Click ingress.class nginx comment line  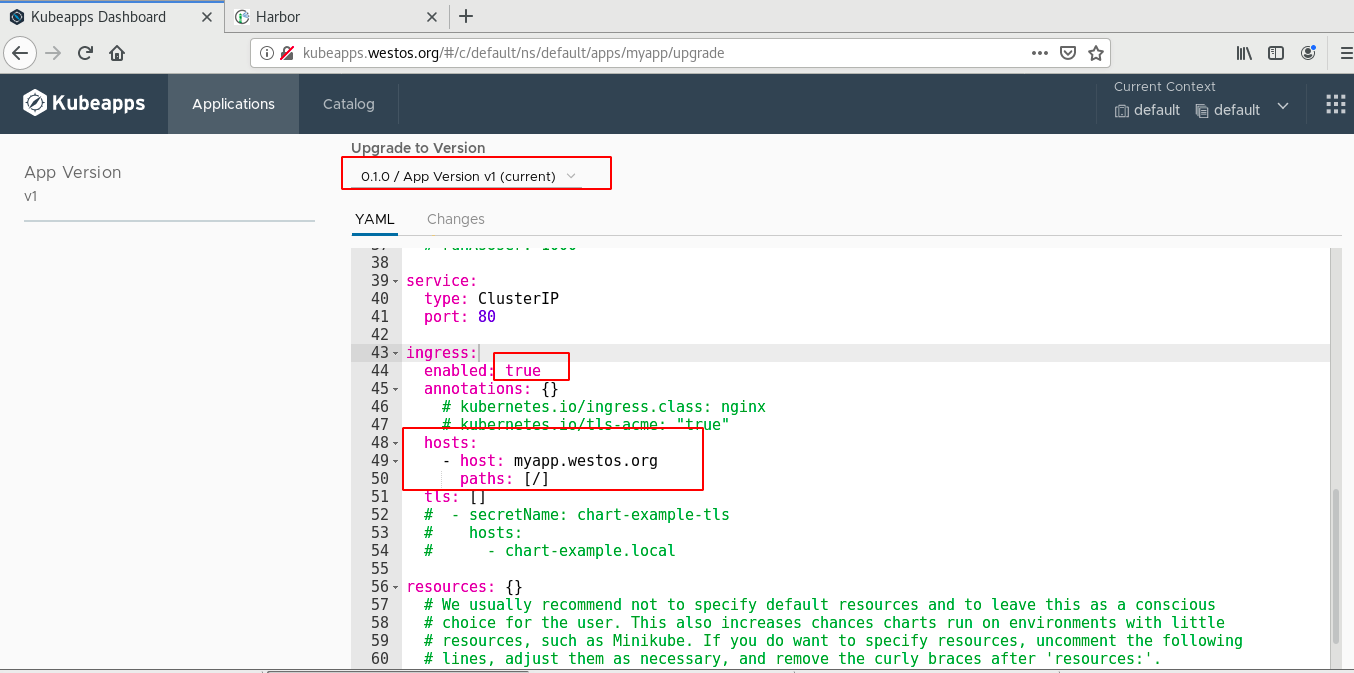pos(604,407)
